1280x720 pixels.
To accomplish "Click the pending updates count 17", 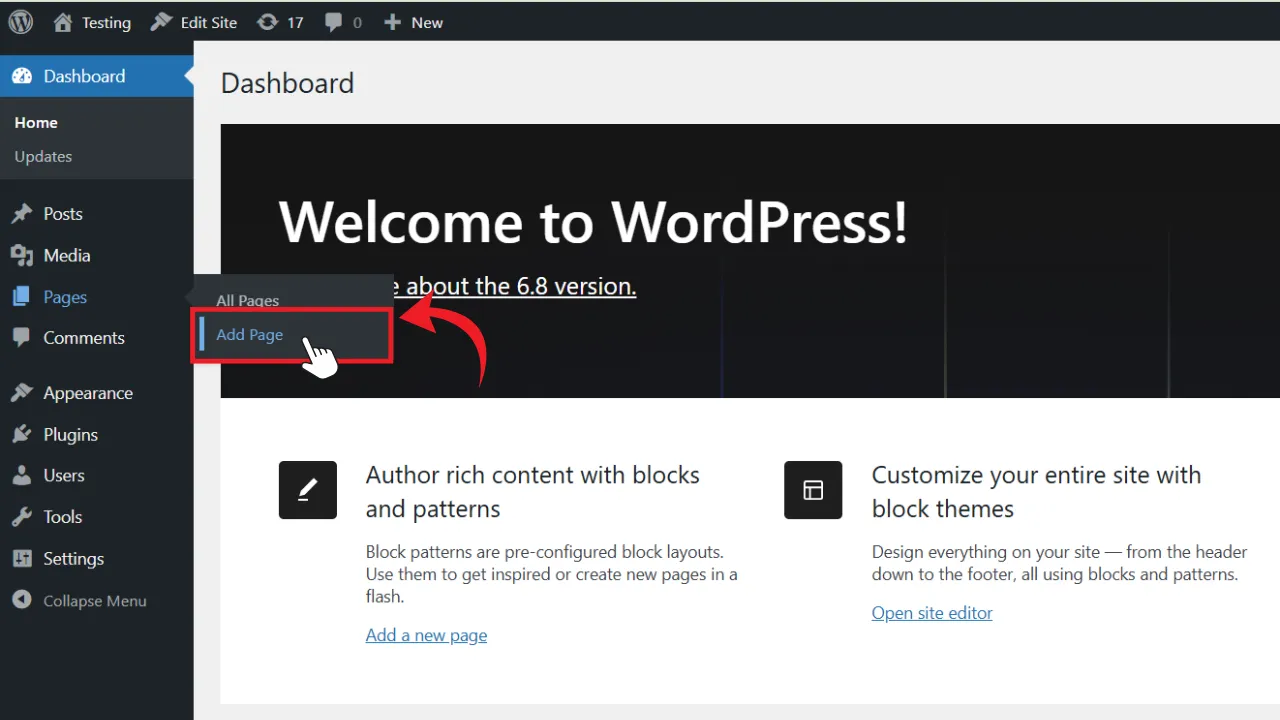I will coord(295,22).
